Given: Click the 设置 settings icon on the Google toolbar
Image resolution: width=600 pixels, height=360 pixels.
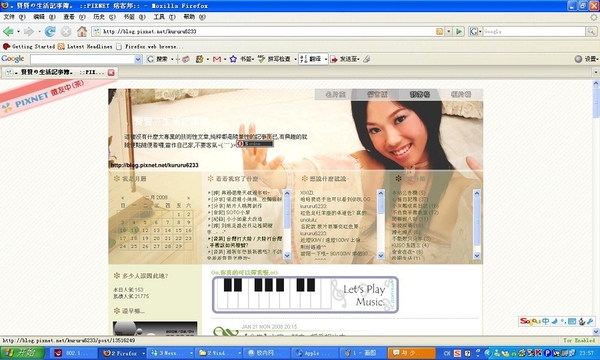Looking at the screenshot, I should (578, 59).
